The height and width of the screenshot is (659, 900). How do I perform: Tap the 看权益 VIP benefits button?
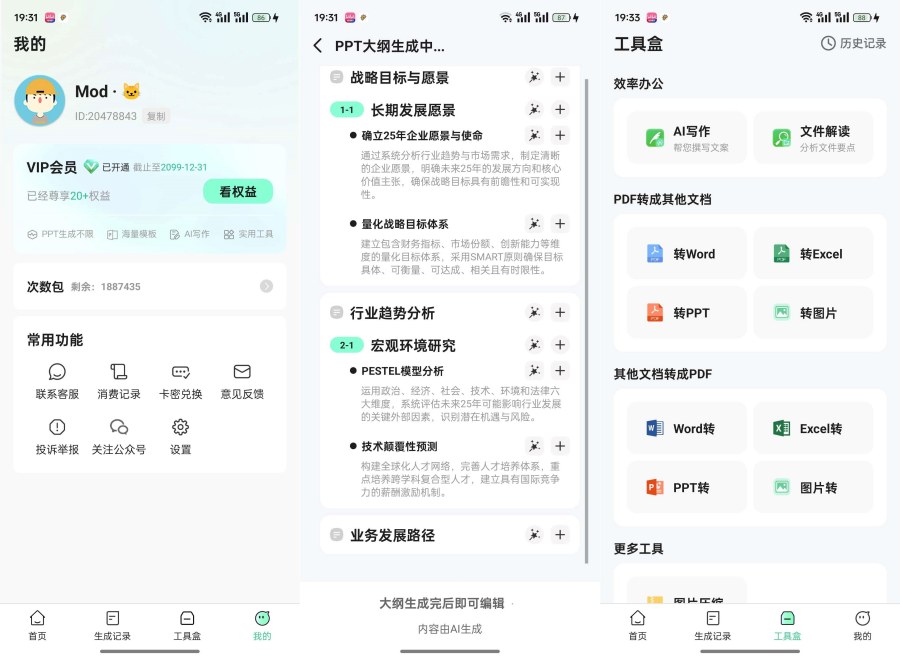pos(237,191)
